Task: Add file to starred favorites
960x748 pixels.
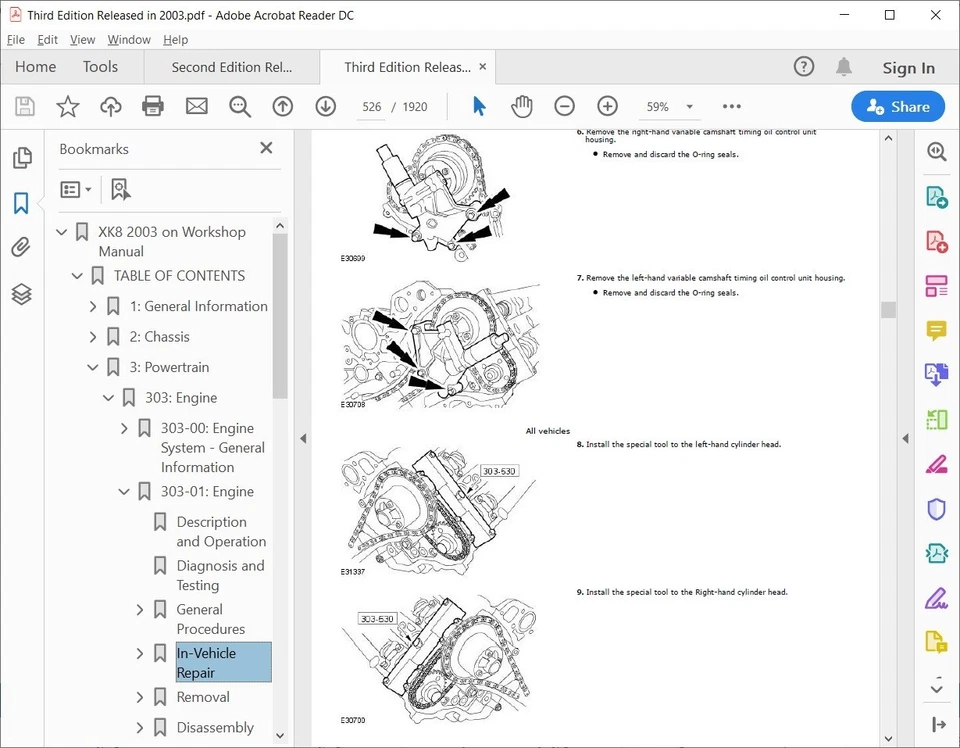Action: (x=67, y=107)
